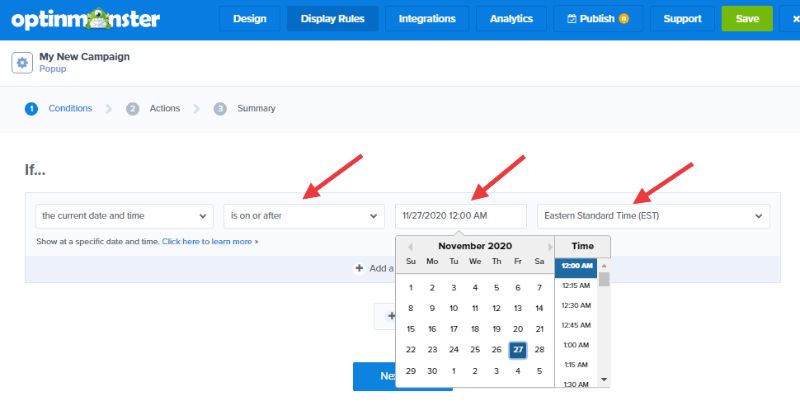Go to previous month arrow in calendar
Screen dimensions: 800x406
(x=410, y=247)
